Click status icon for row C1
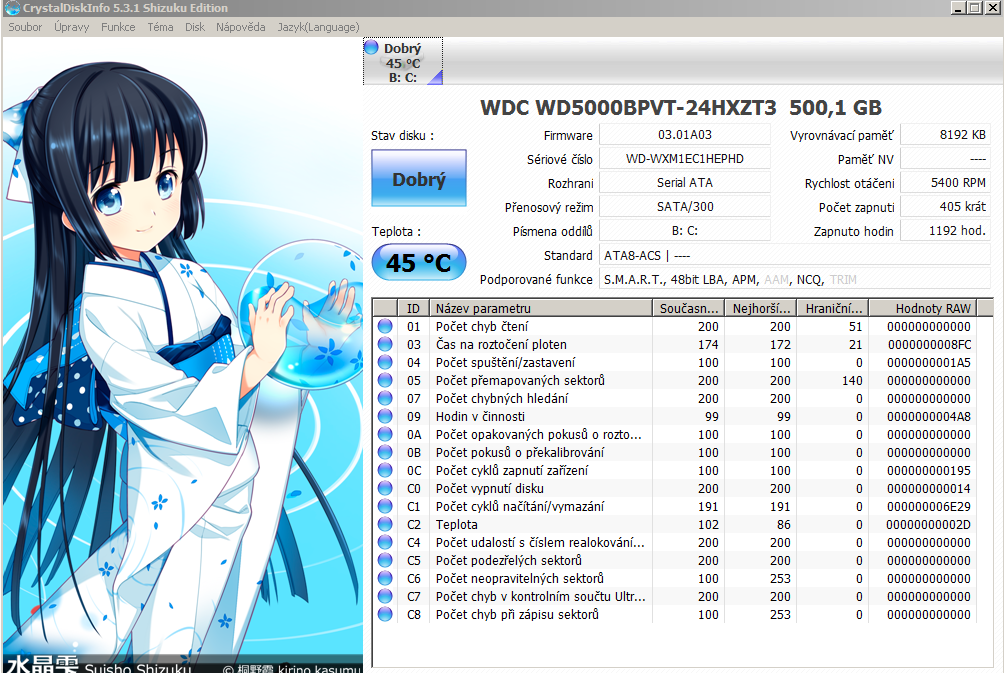Screen dimensions: 1004x673 (x=385, y=506)
